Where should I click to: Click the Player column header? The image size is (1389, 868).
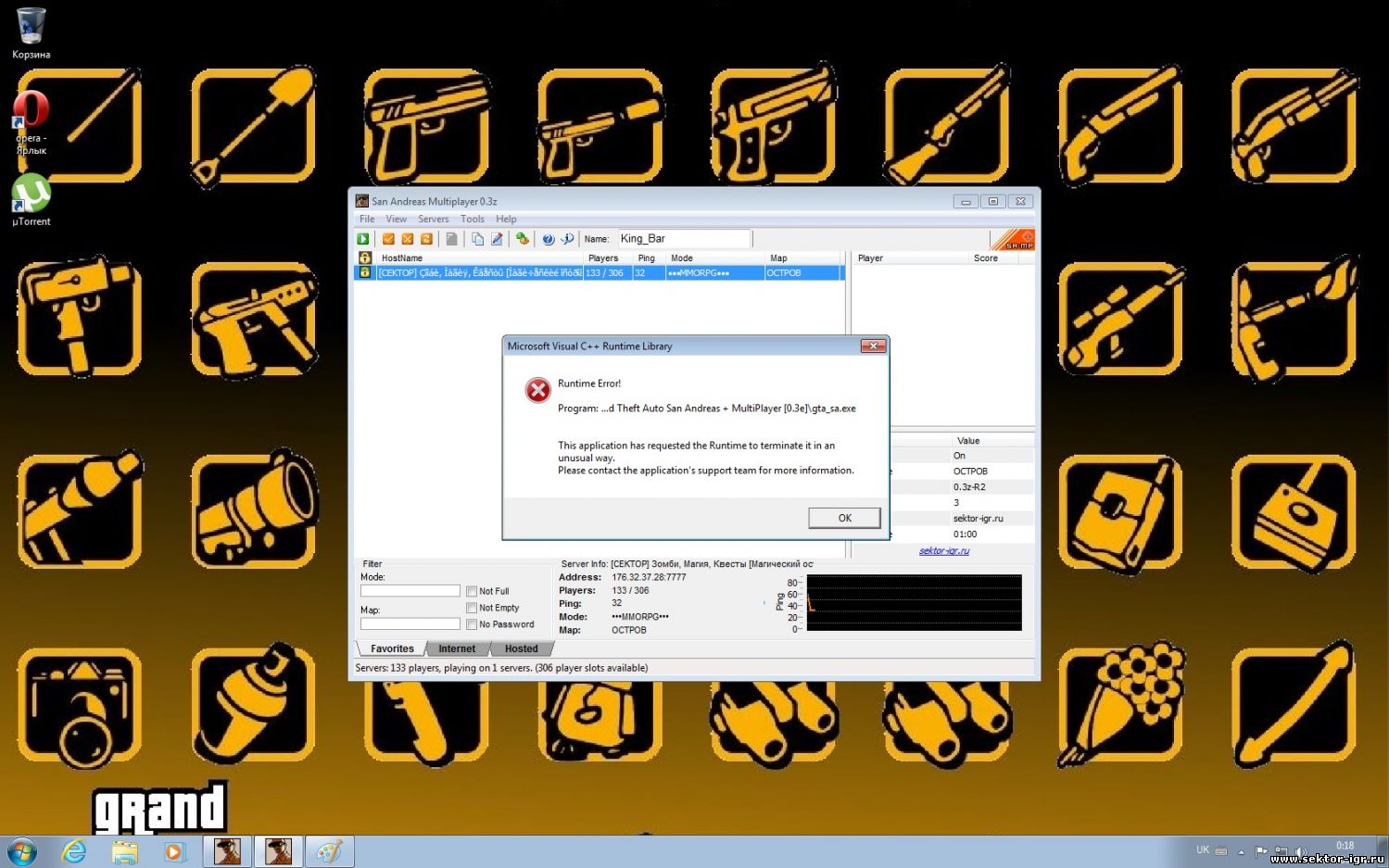tap(910, 258)
